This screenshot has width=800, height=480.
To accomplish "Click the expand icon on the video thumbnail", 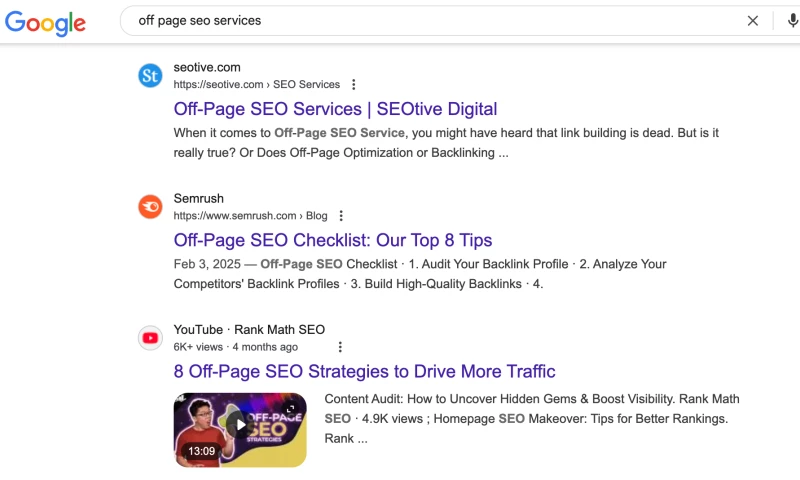I will pyautogui.click(x=291, y=408).
